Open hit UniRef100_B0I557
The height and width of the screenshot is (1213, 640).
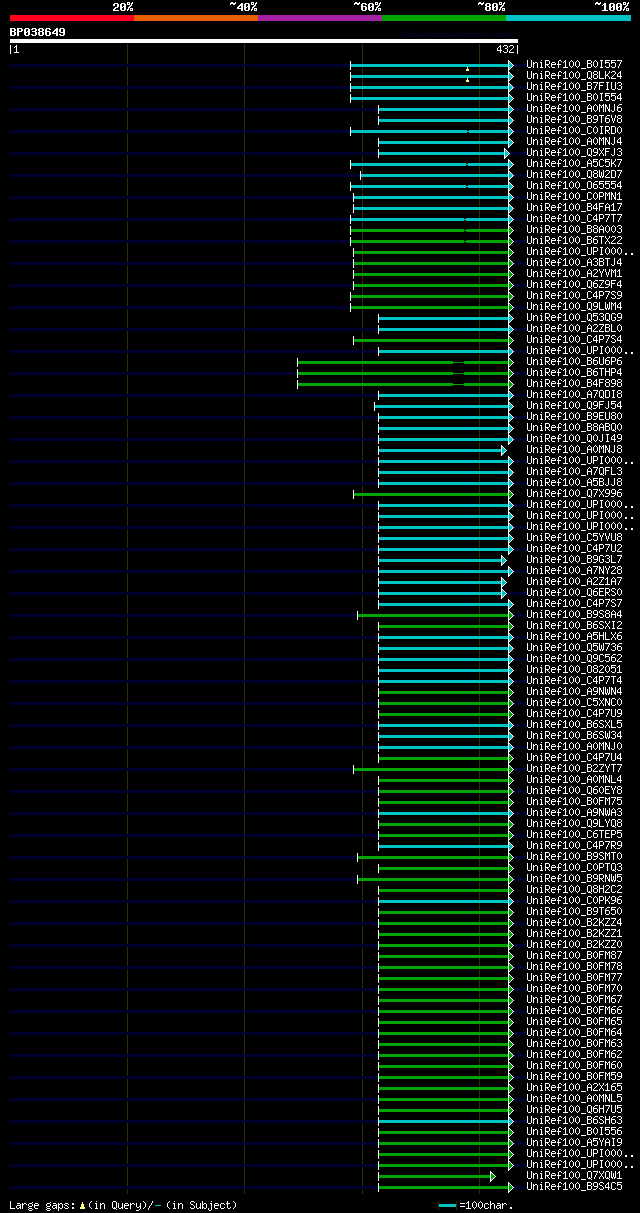click(x=574, y=64)
